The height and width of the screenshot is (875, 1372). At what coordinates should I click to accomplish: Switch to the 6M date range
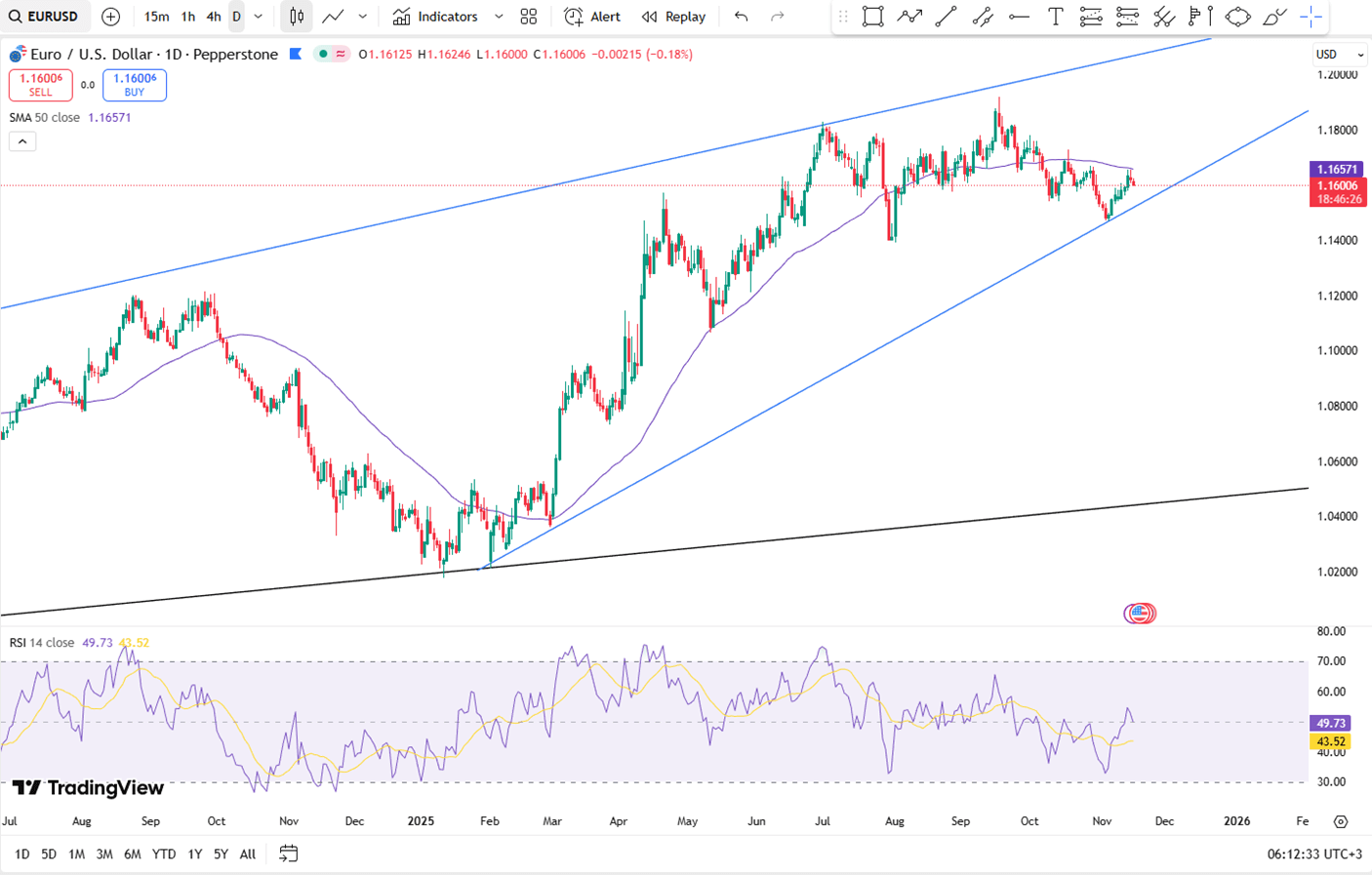coord(132,854)
